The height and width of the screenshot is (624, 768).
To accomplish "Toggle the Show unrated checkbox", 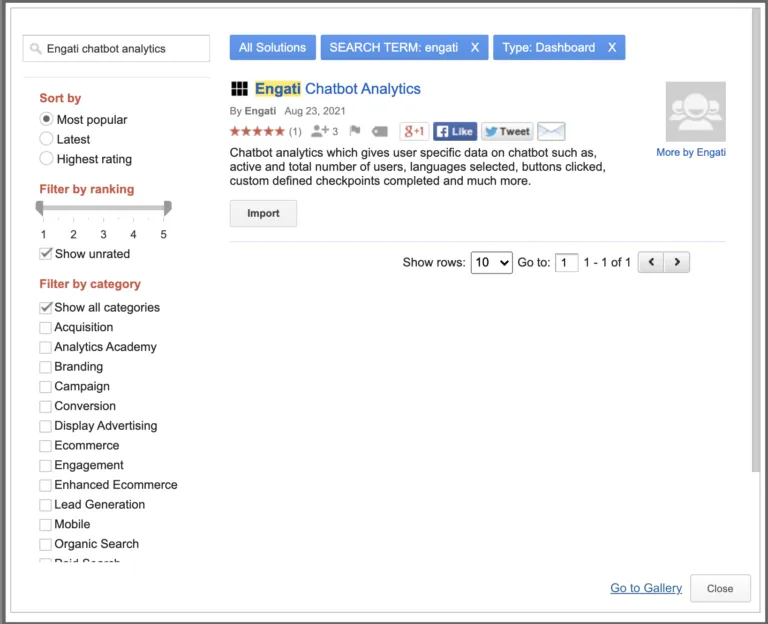I will [x=46, y=254].
